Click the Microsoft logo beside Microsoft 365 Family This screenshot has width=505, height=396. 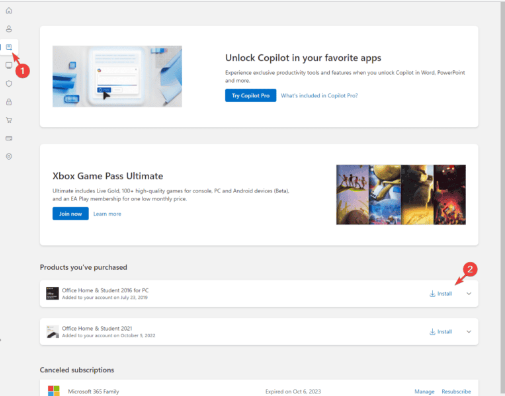[x=54, y=391]
